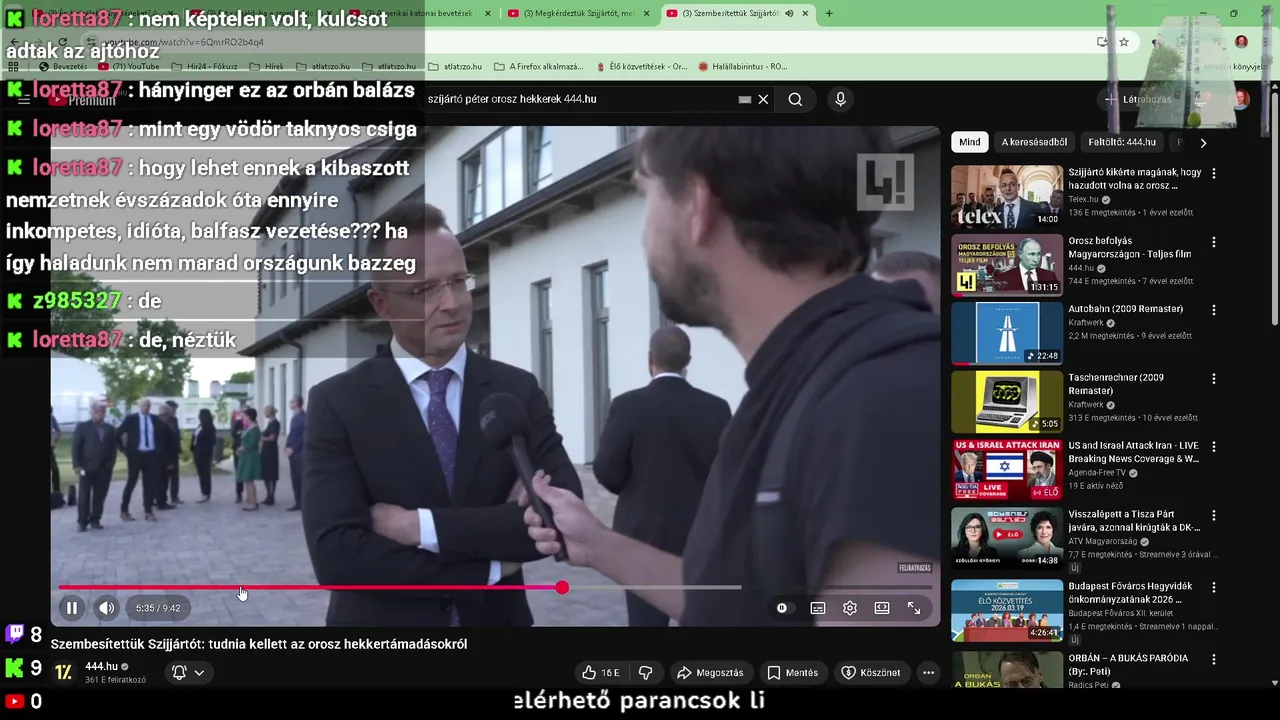Open Budapest Főváros Hegyvidék stream thumbnail
Viewport: 1280px width, 720px height.
coord(1007,610)
